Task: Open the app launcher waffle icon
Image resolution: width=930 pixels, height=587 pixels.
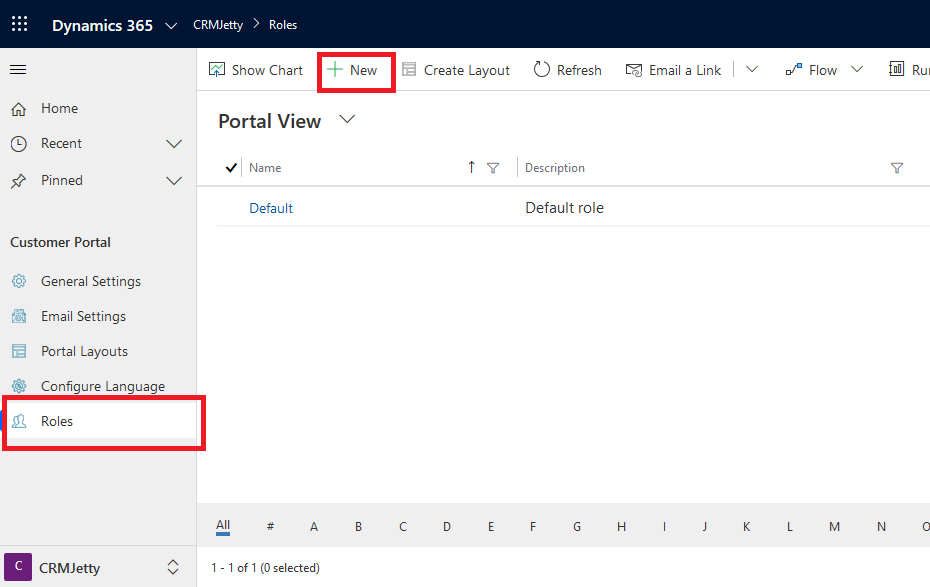Action: 20,25
